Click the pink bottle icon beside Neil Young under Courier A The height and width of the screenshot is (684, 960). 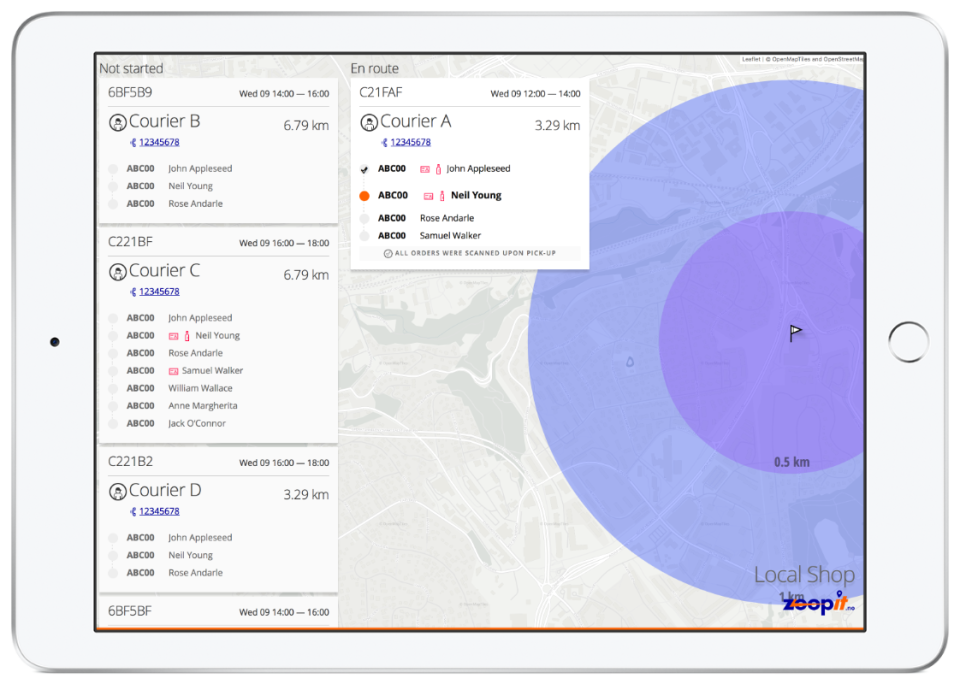pyautogui.click(x=442, y=196)
